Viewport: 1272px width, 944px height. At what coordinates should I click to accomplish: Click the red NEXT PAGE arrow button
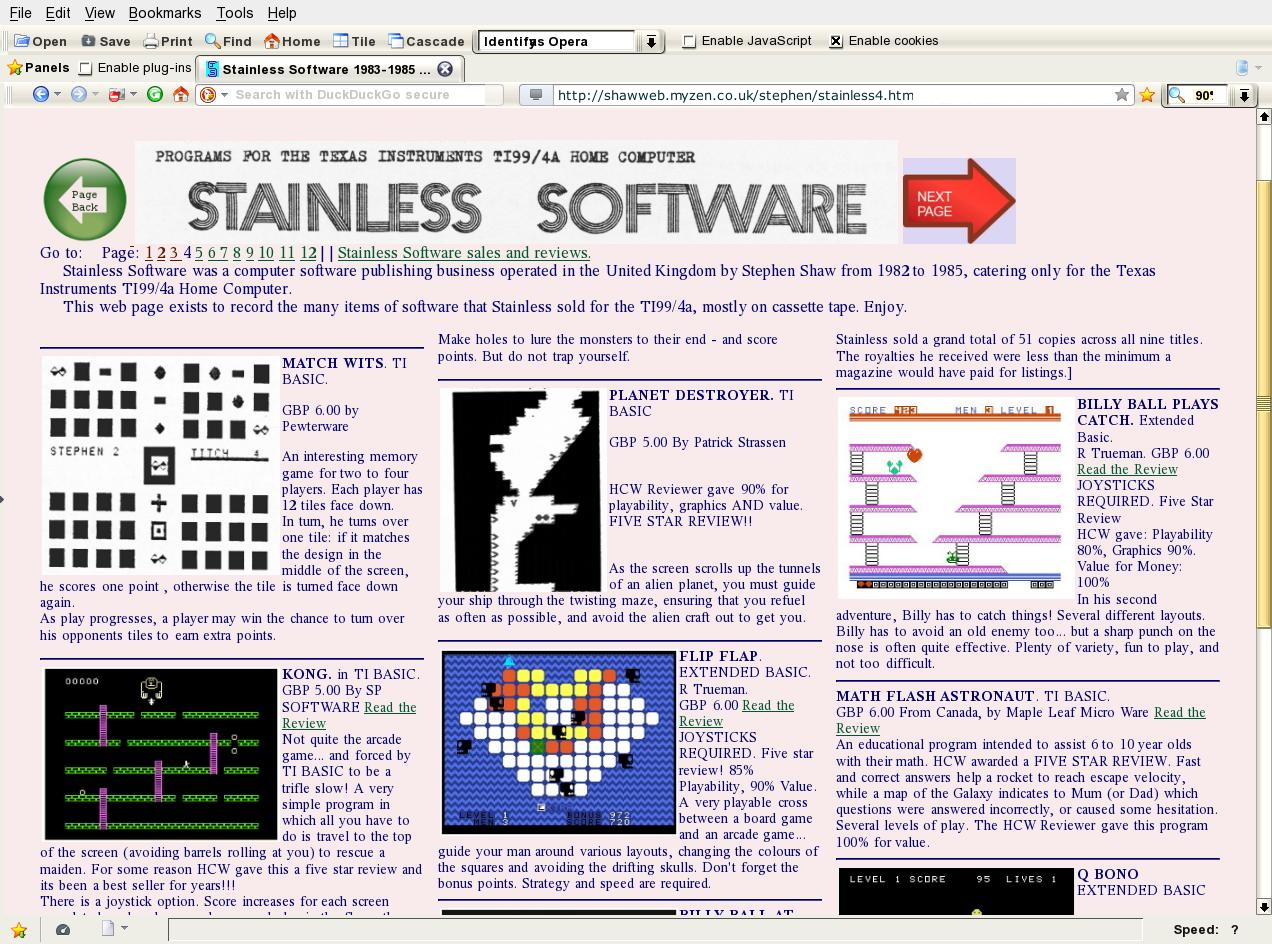click(958, 200)
